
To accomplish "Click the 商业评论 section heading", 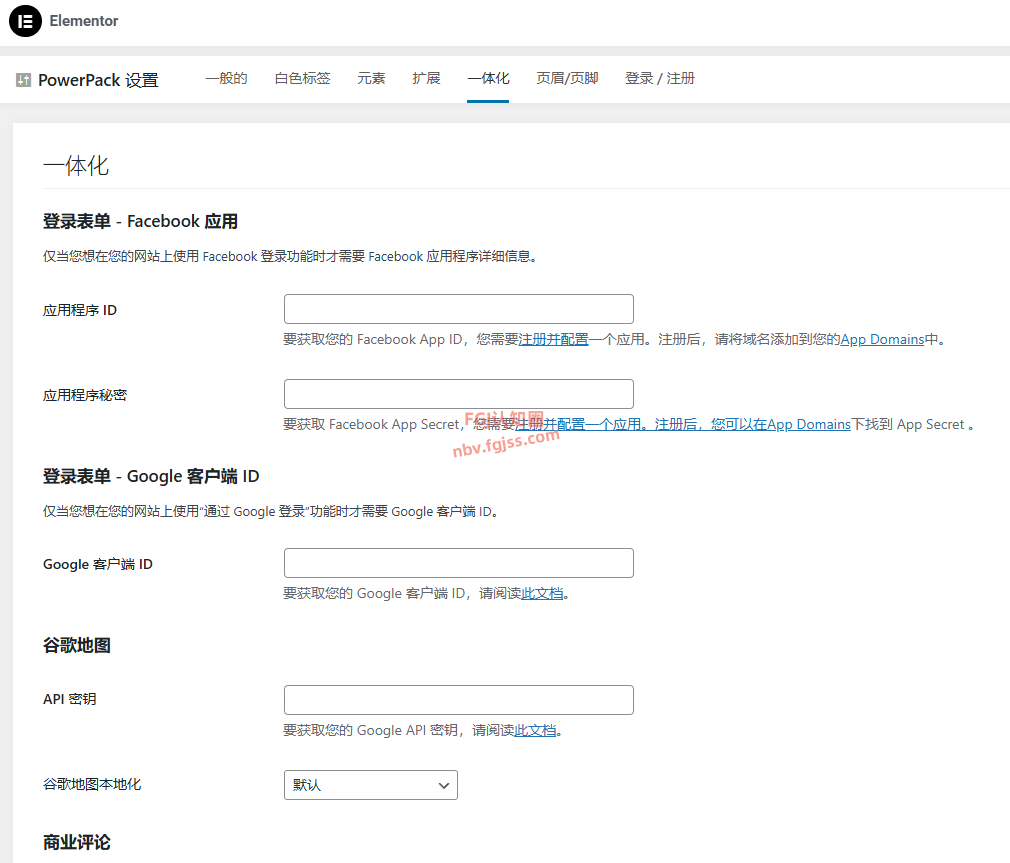I will pos(77,842).
